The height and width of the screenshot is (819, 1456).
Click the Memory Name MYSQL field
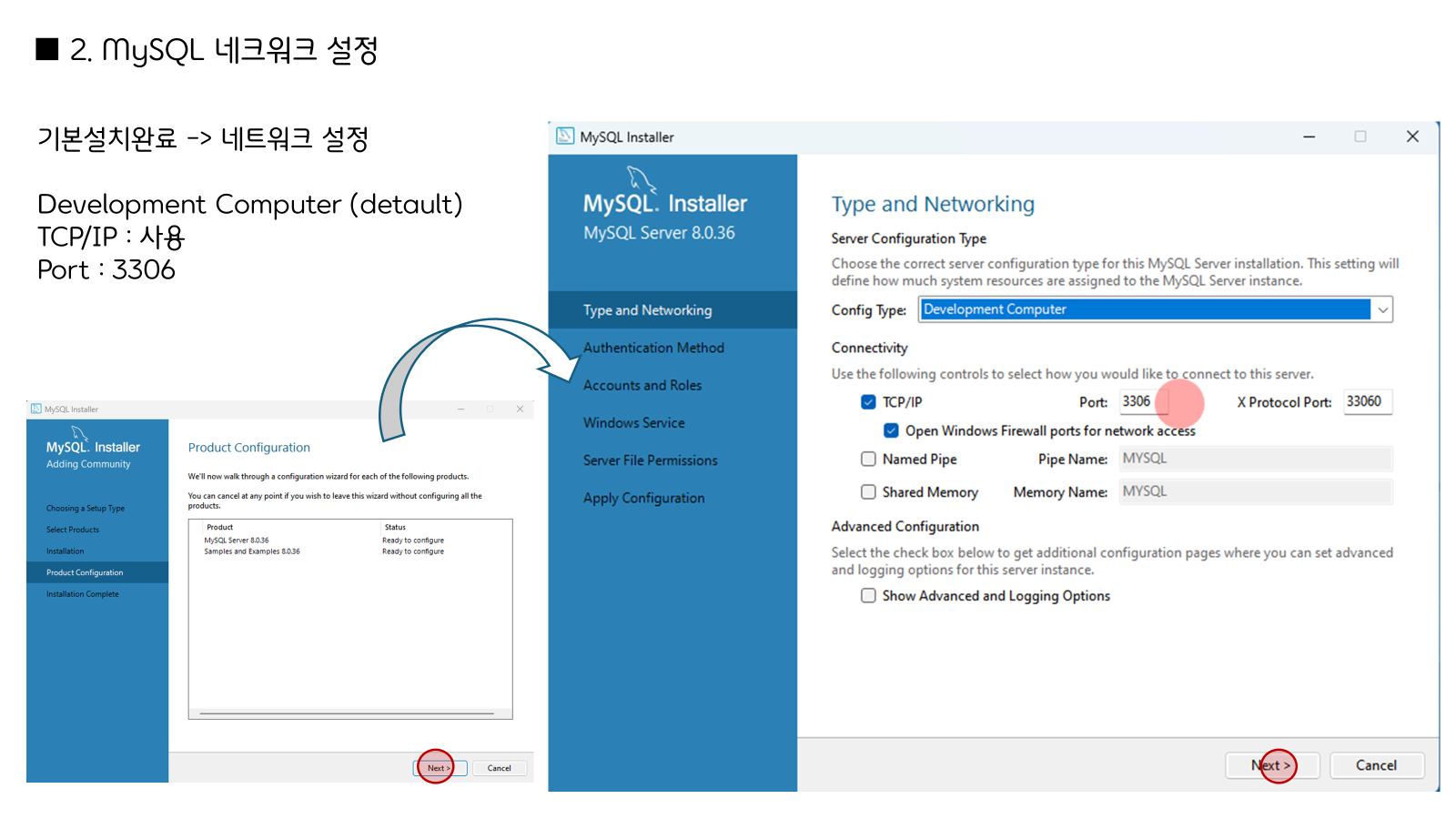click(1255, 491)
